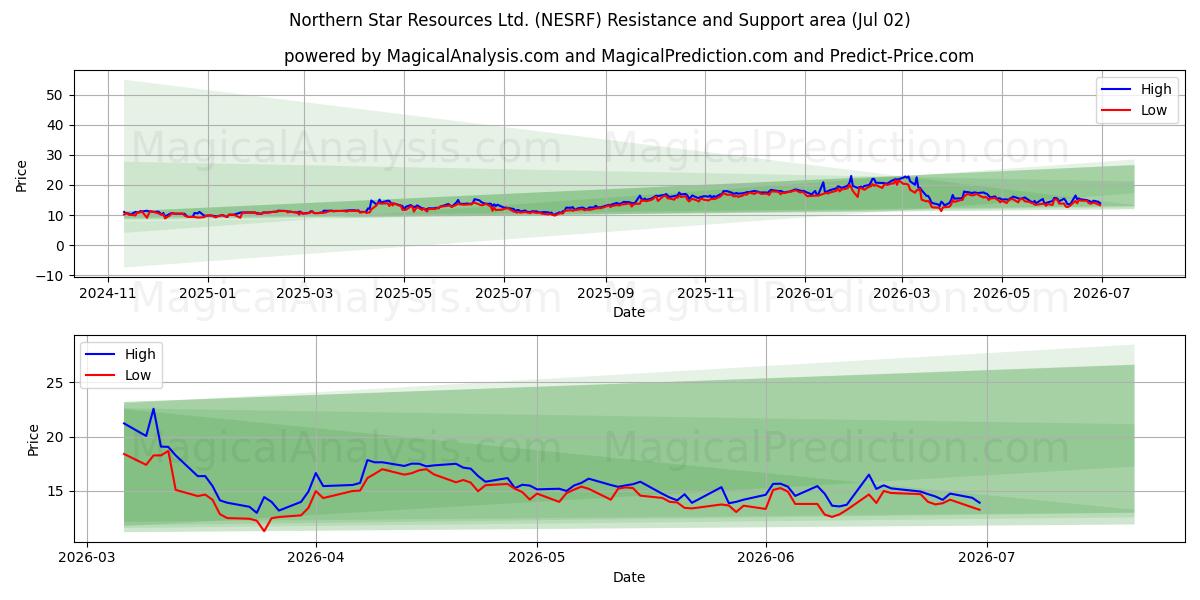Click the subtitle 'powered by MagicalAnalysis.com and MagicalPrediction.com and Predict-Price.com'
The height and width of the screenshot is (600, 1200).
pos(629,56)
